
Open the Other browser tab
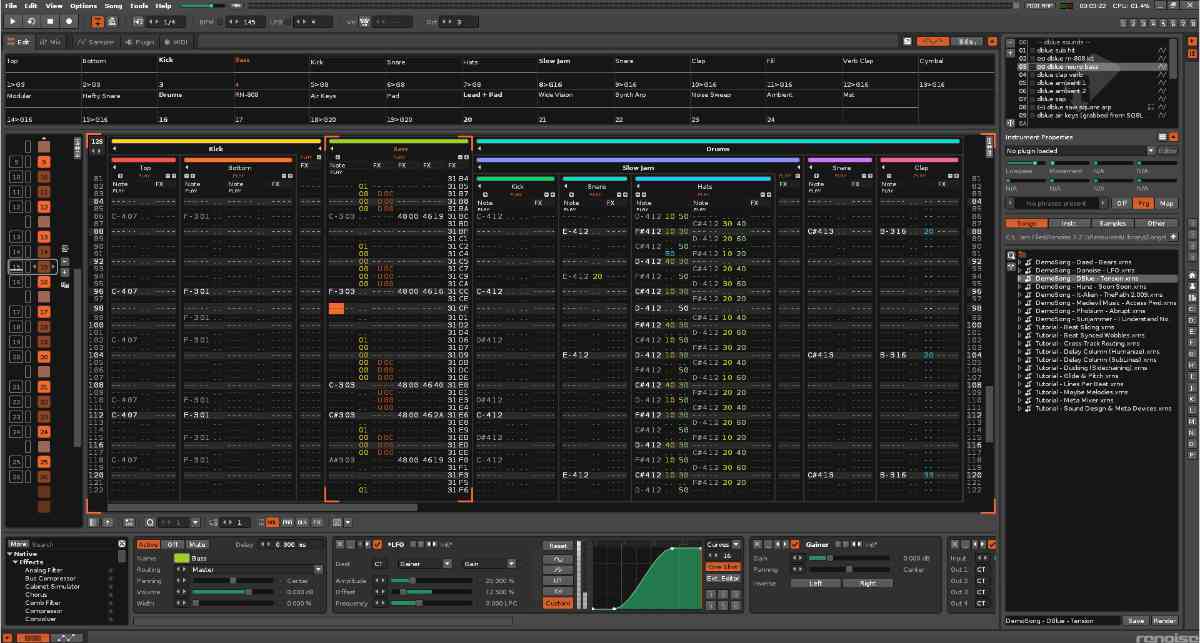pos(1156,223)
